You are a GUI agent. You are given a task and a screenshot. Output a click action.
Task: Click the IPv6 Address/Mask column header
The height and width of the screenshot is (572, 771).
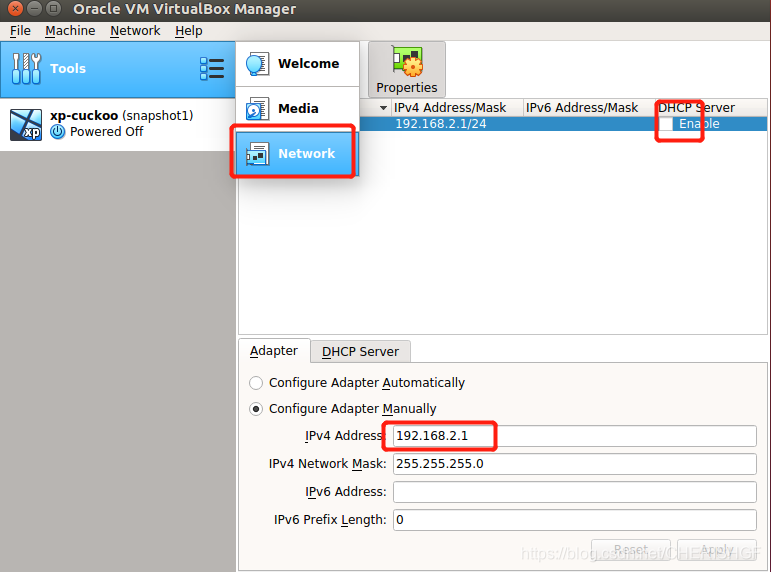click(x=589, y=108)
